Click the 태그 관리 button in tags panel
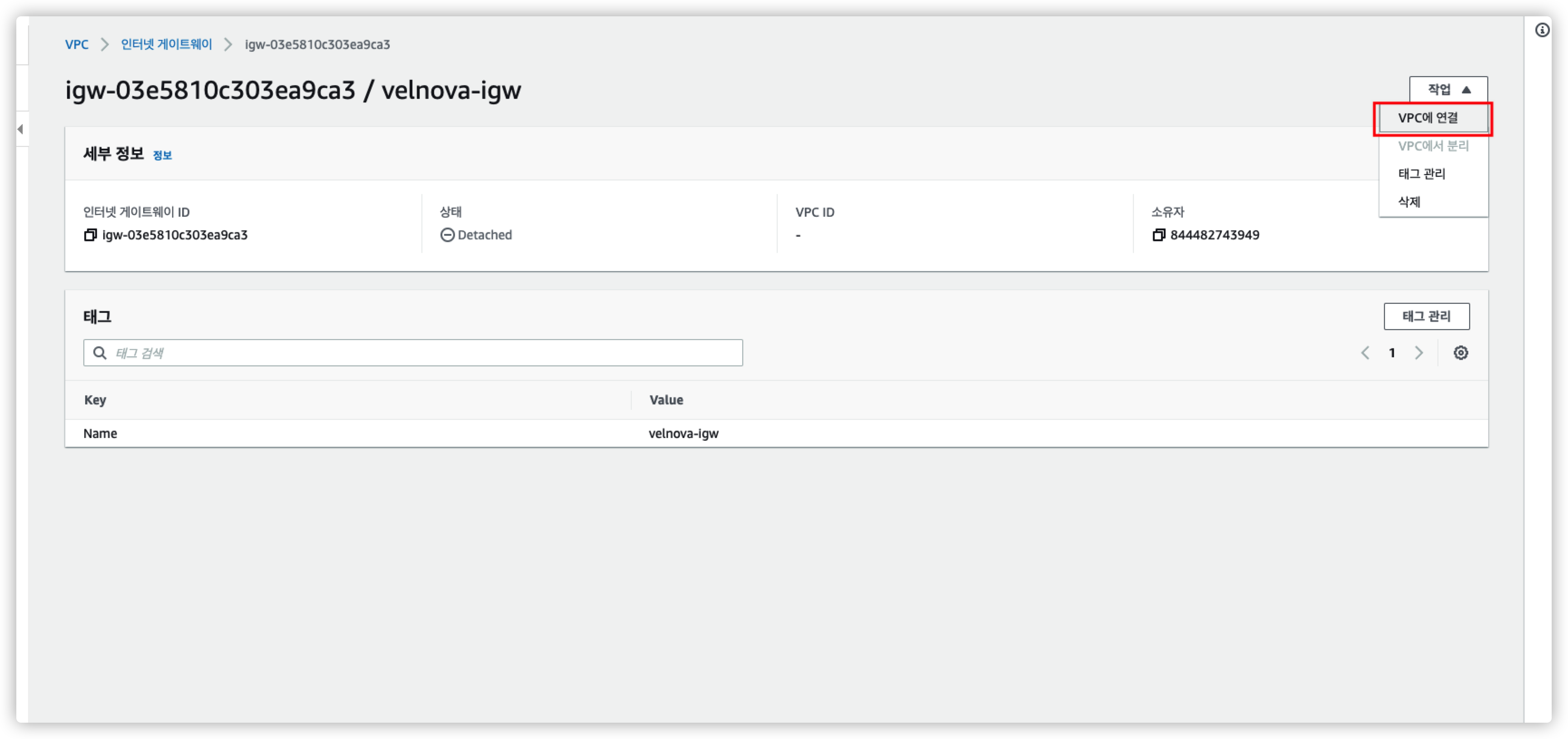The image size is (1568, 739). tap(1426, 316)
